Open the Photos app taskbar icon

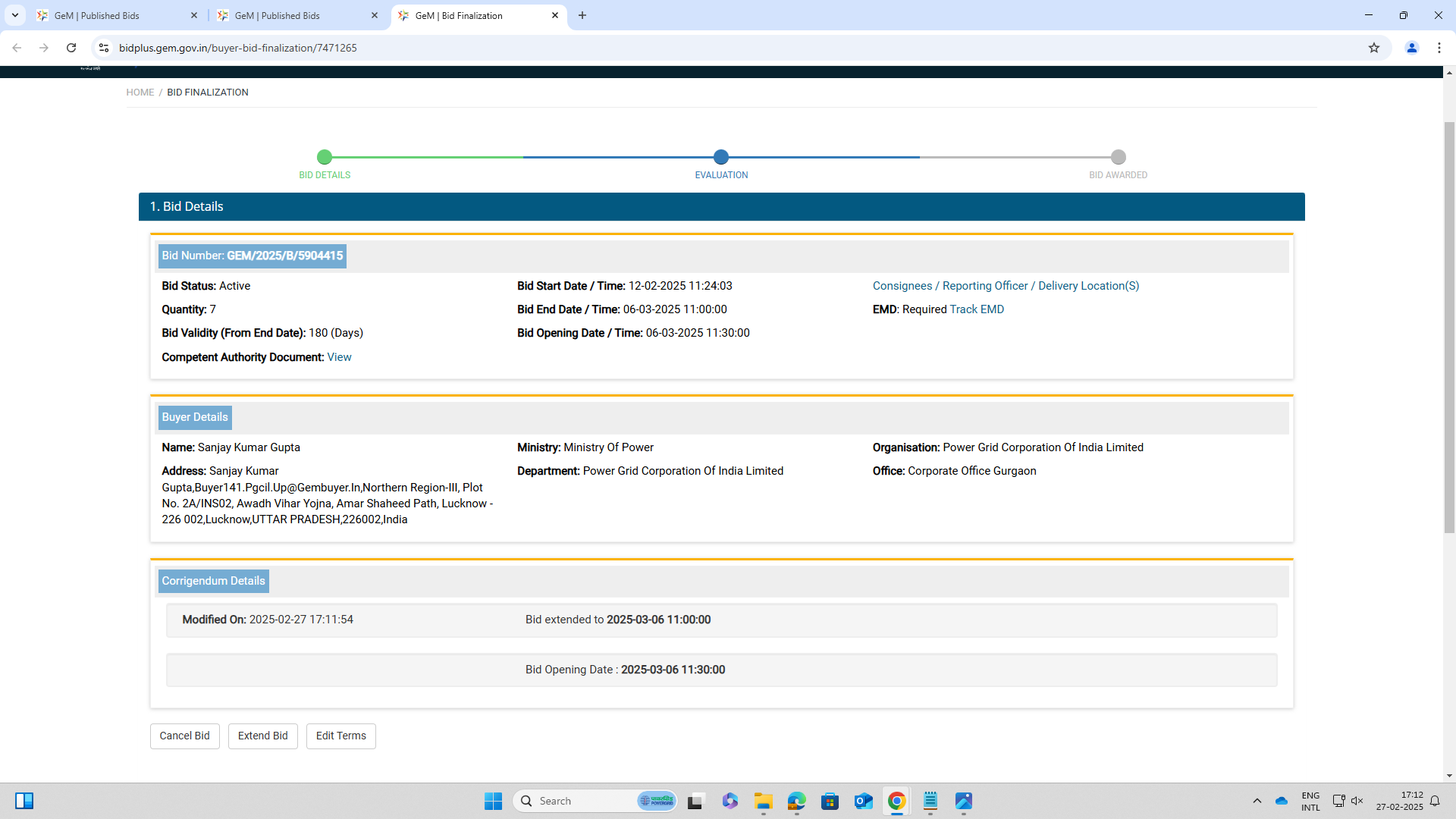coord(963,802)
